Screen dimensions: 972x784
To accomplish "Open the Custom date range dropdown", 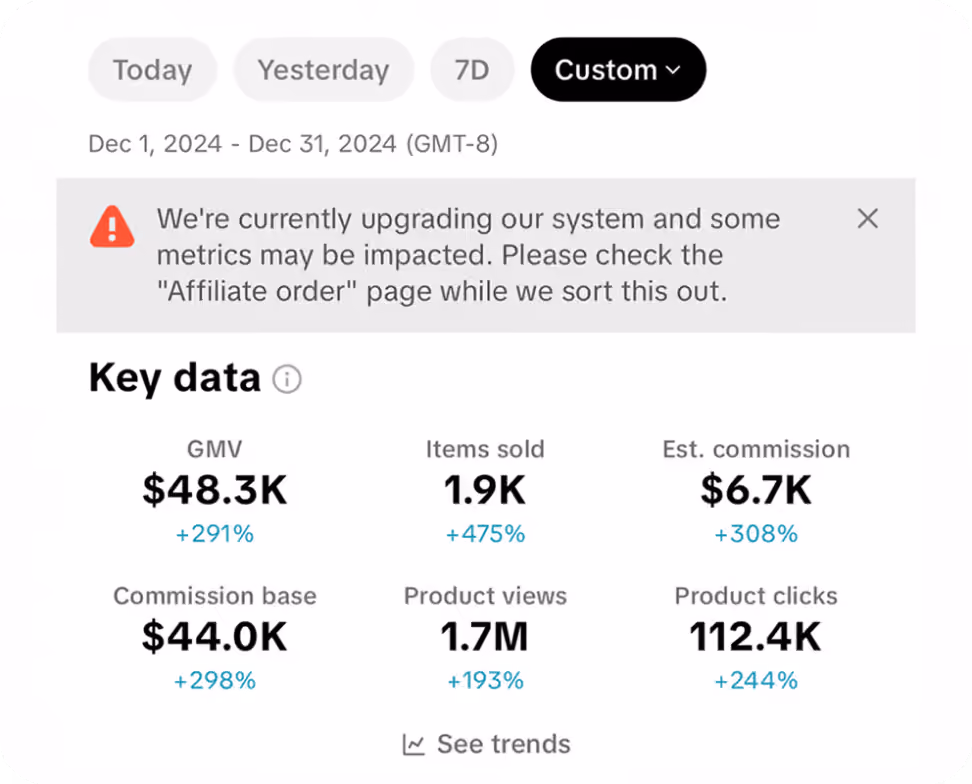I will (x=618, y=69).
